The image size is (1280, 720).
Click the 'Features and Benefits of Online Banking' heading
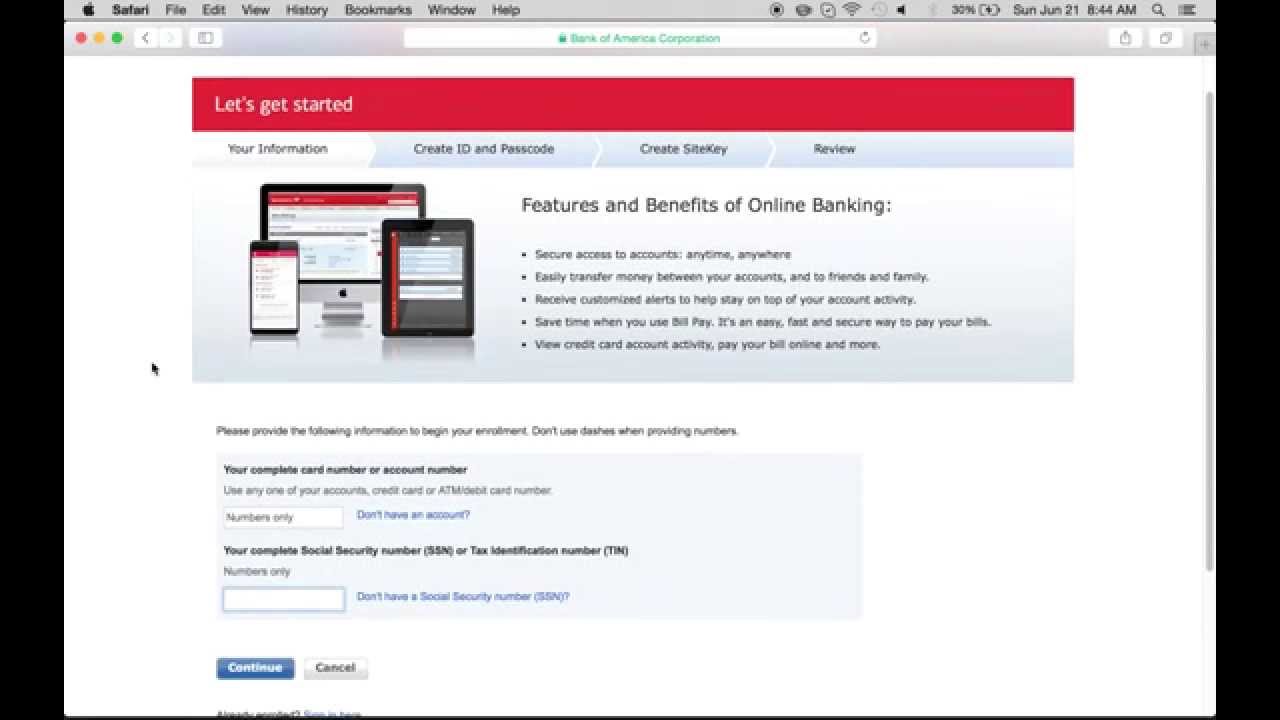point(706,205)
